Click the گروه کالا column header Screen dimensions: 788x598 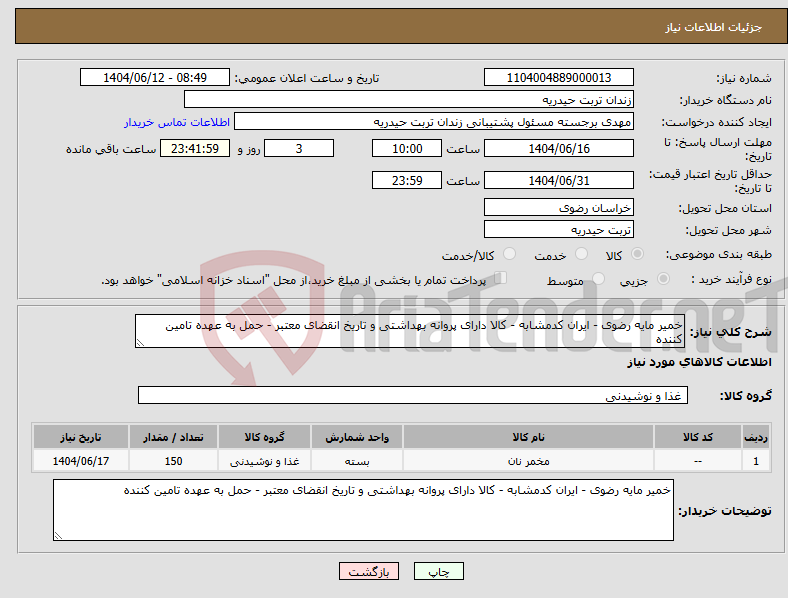264,437
